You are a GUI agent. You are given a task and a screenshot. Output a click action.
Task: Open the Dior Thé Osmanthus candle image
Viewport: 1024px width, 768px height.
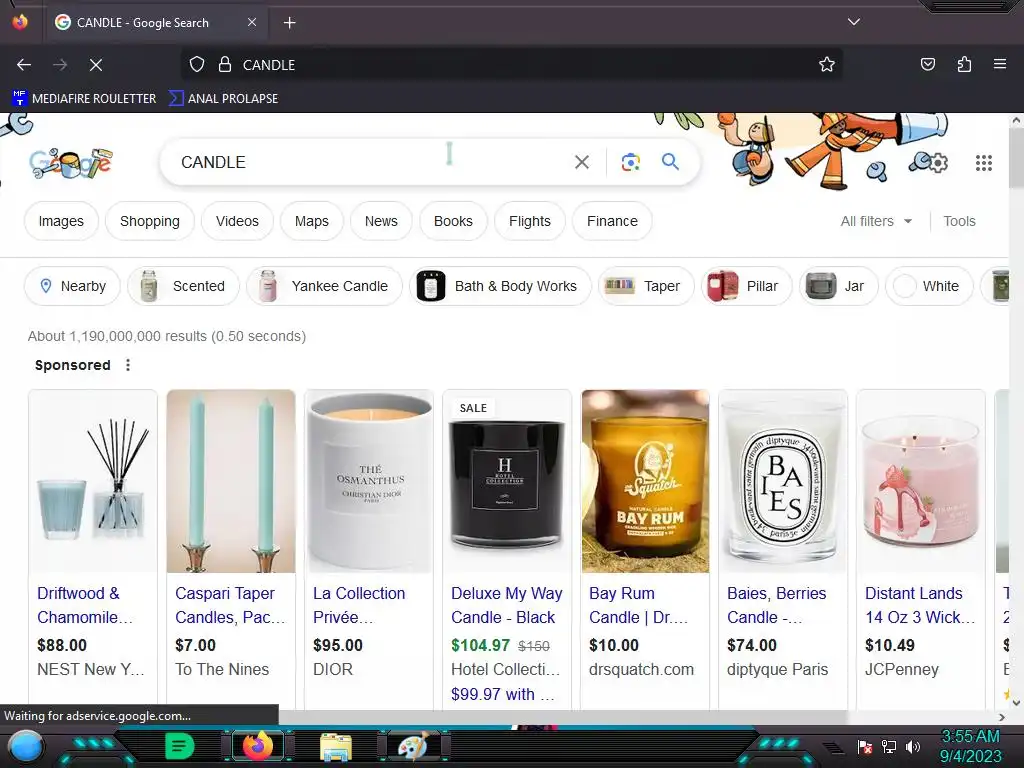pos(369,481)
